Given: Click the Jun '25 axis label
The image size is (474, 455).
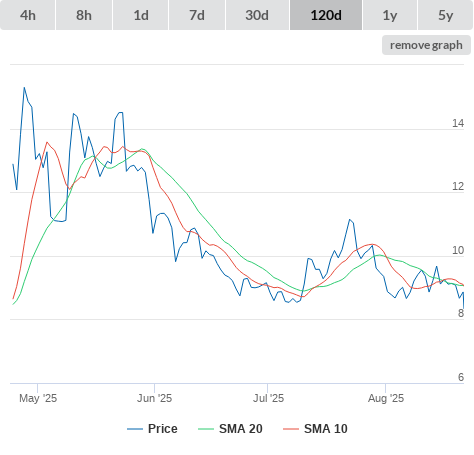Looking at the screenshot, I should coord(154,398).
